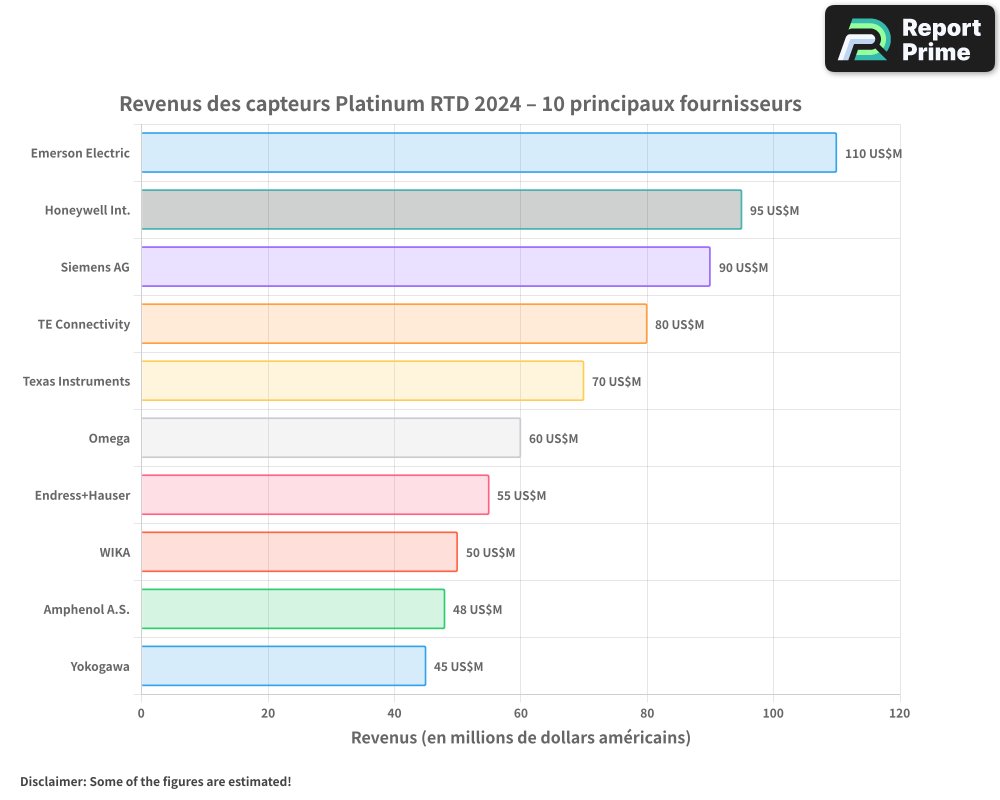Click the chart title text
Screen dimensions: 1000x800
coord(460,104)
